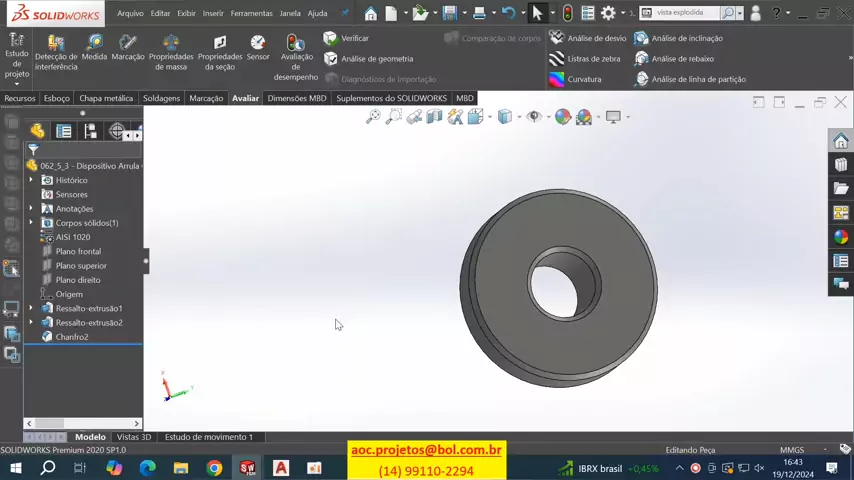Image resolution: width=854 pixels, height=480 pixels.
Task: Select Chanfro2 in the feature tree
Action: click(x=72, y=337)
